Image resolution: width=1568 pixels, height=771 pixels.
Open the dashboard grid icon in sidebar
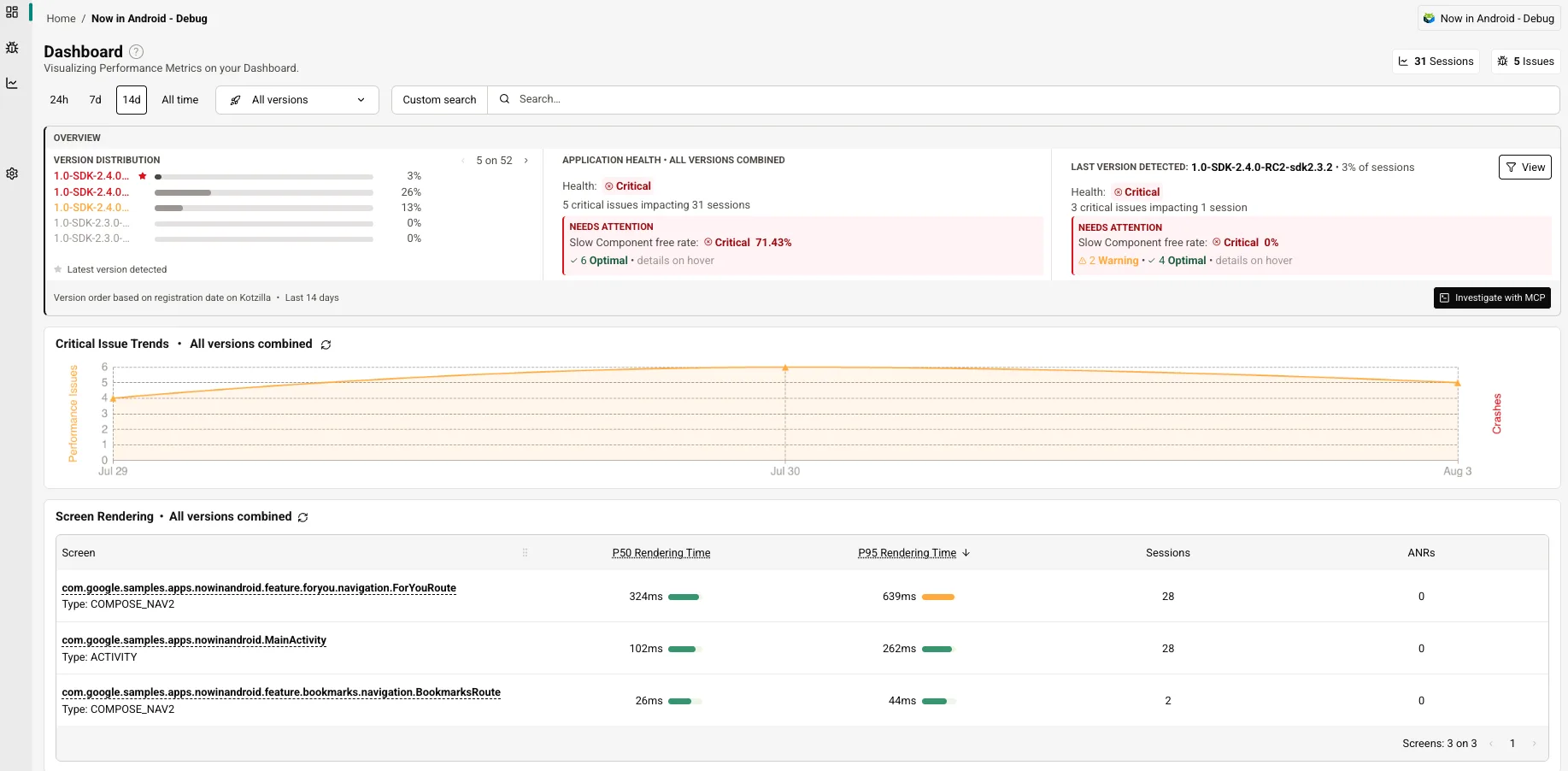pyautogui.click(x=12, y=13)
